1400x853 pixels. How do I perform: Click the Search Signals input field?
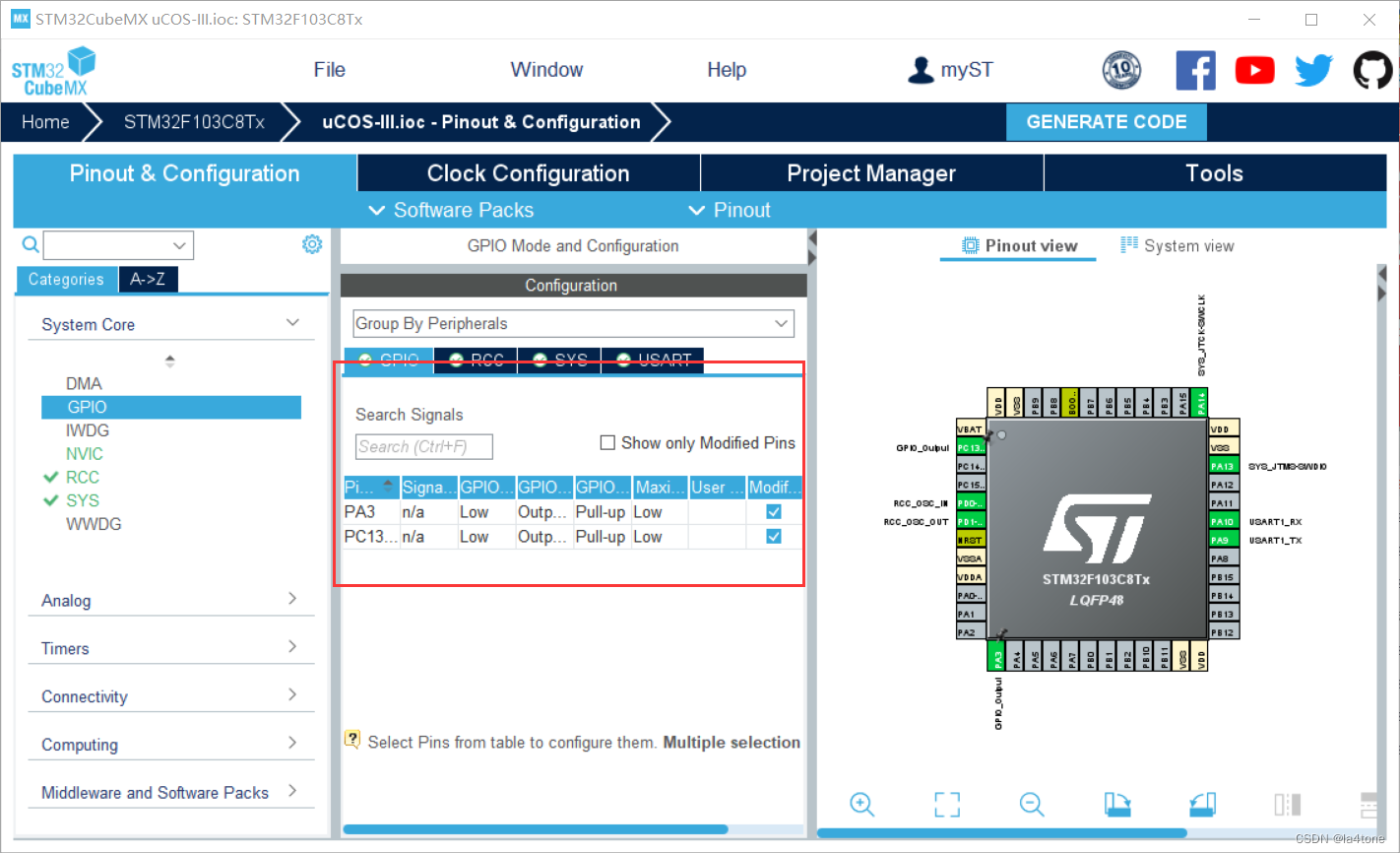point(423,446)
